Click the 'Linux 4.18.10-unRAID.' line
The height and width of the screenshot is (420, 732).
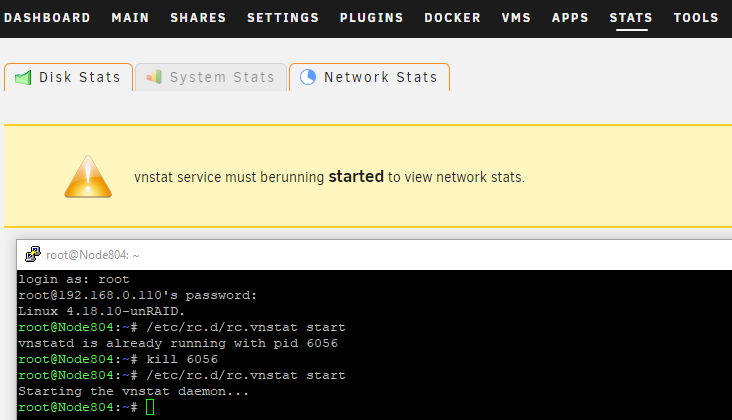102,311
